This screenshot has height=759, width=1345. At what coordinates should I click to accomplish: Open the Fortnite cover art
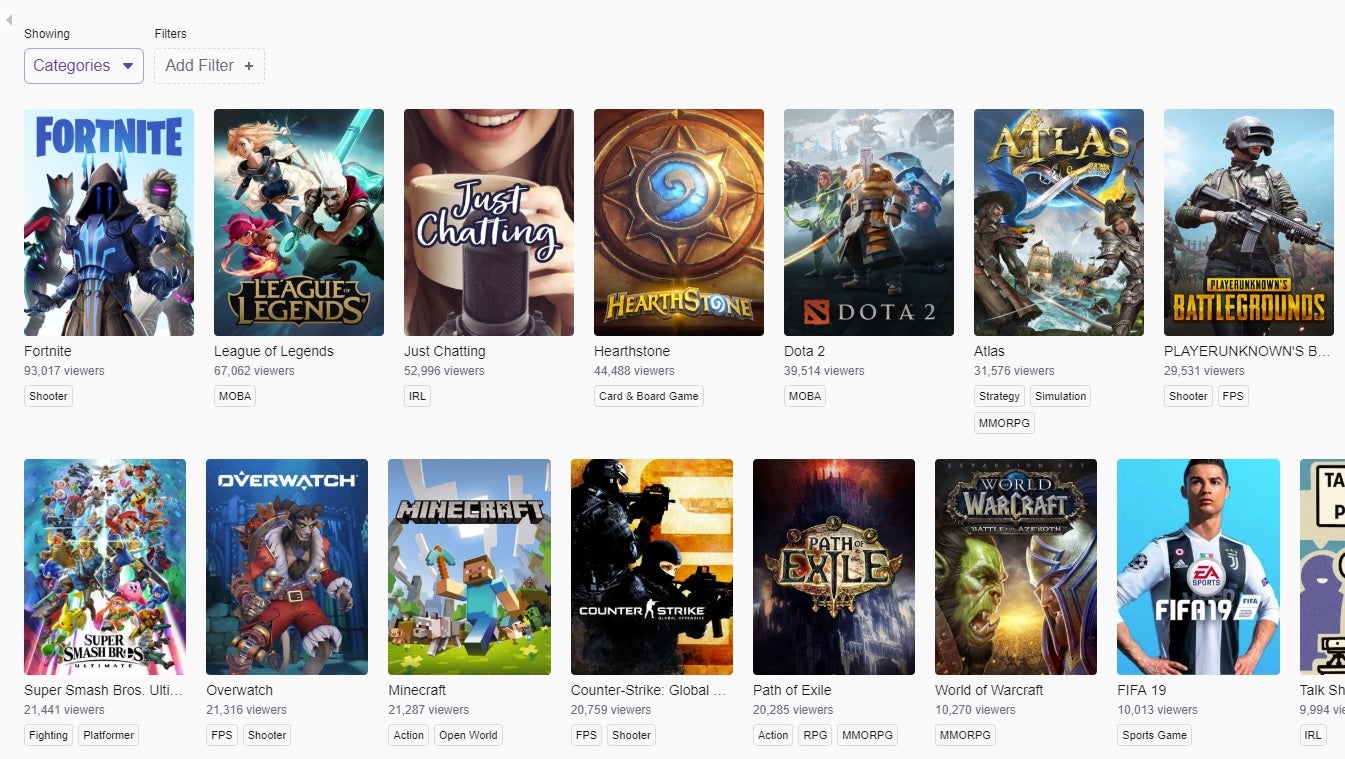(x=109, y=222)
